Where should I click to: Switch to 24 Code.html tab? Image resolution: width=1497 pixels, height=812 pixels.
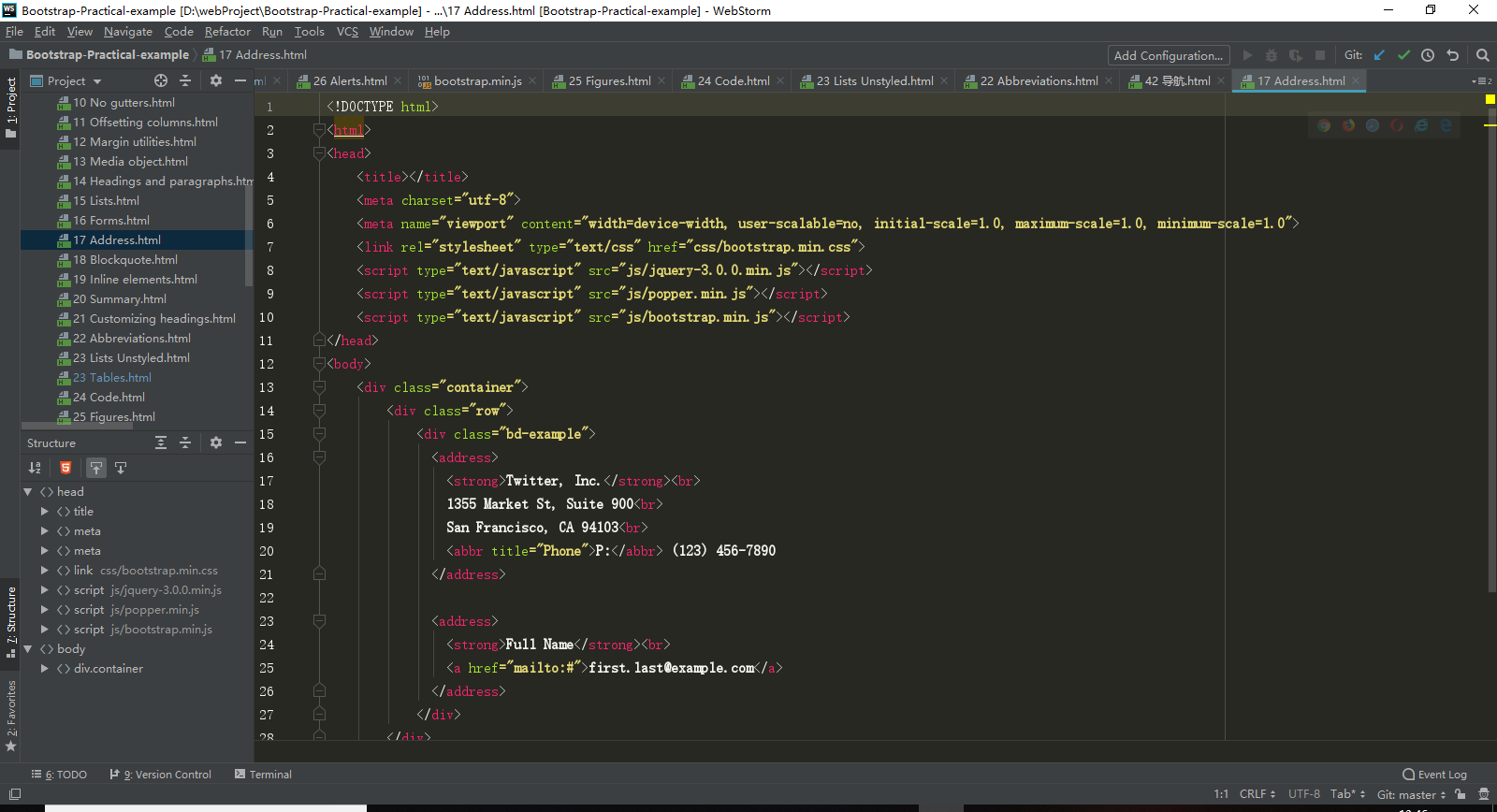[734, 81]
